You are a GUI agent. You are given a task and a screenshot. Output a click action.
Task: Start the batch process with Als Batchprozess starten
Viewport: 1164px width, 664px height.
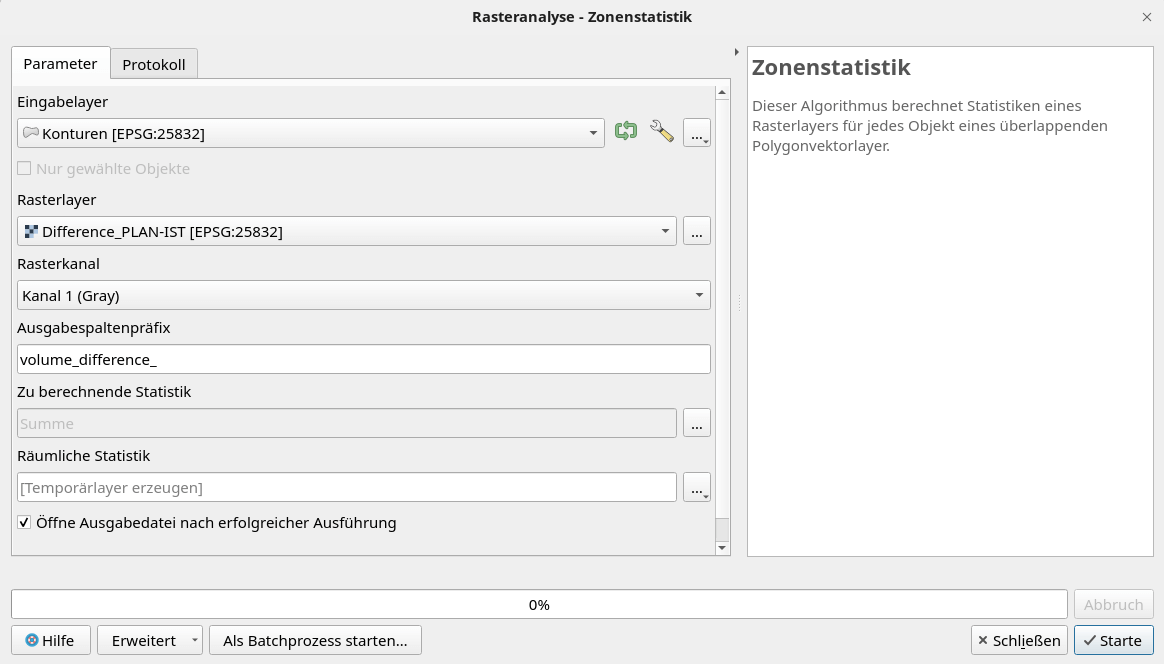(314, 640)
